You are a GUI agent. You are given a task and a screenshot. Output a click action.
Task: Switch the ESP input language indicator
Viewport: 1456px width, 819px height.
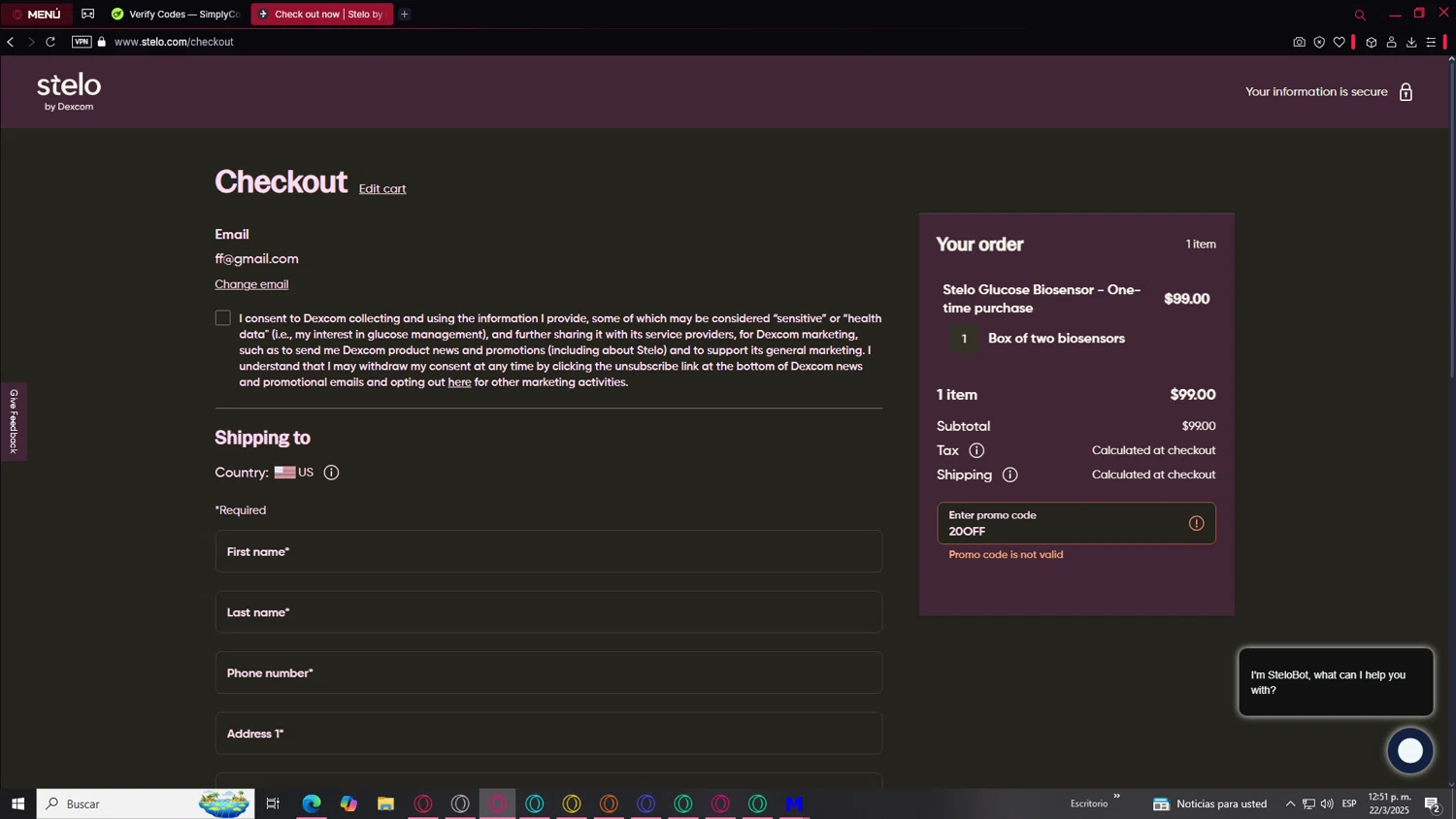coord(1349,803)
